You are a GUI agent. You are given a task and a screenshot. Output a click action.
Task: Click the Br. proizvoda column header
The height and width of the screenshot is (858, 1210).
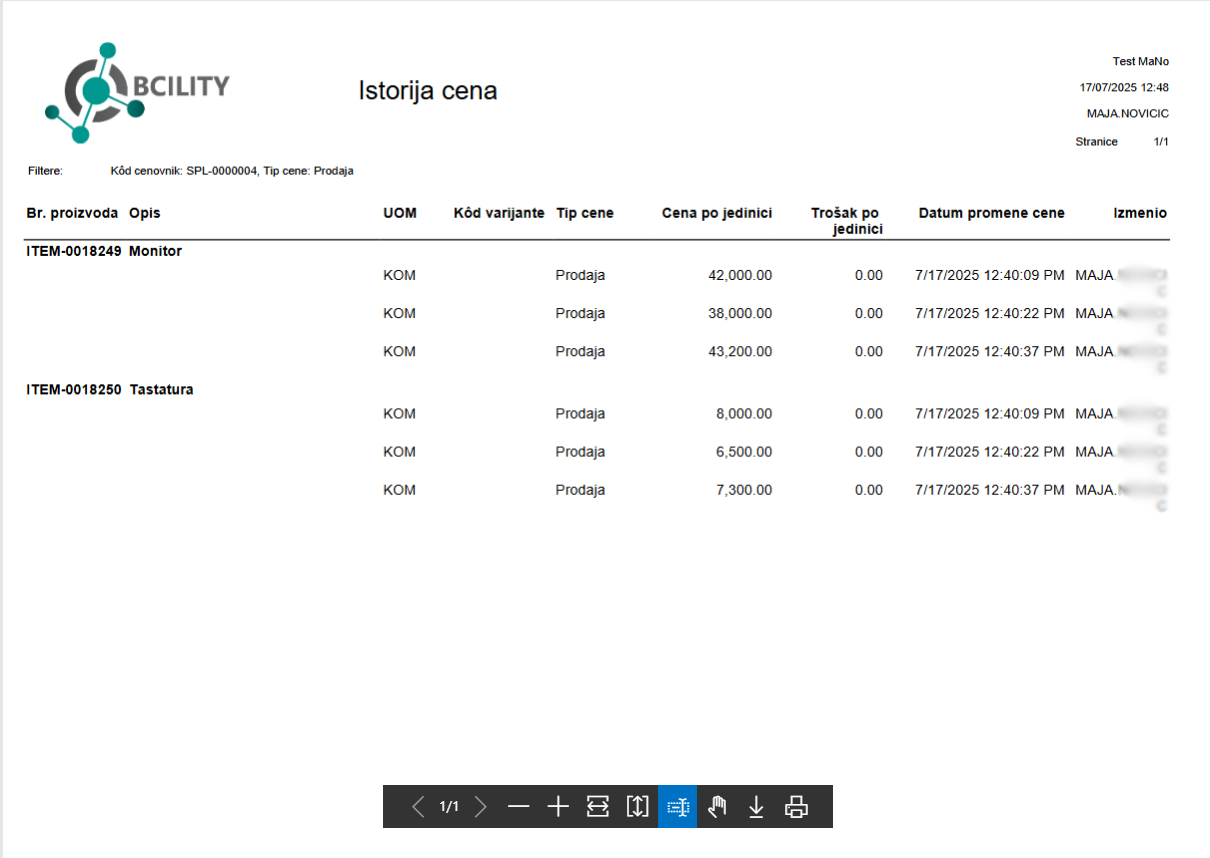click(x=72, y=213)
